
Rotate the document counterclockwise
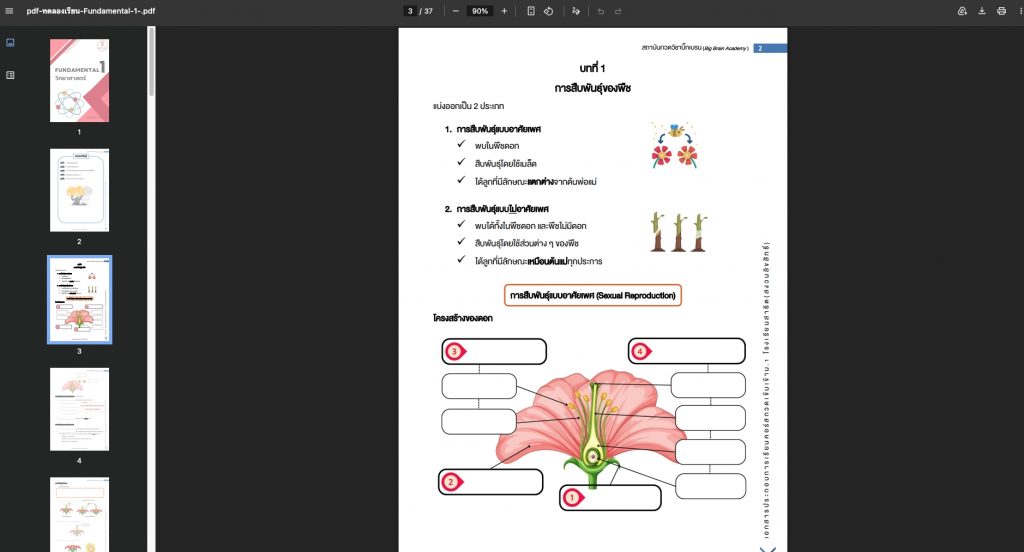pyautogui.click(x=548, y=11)
